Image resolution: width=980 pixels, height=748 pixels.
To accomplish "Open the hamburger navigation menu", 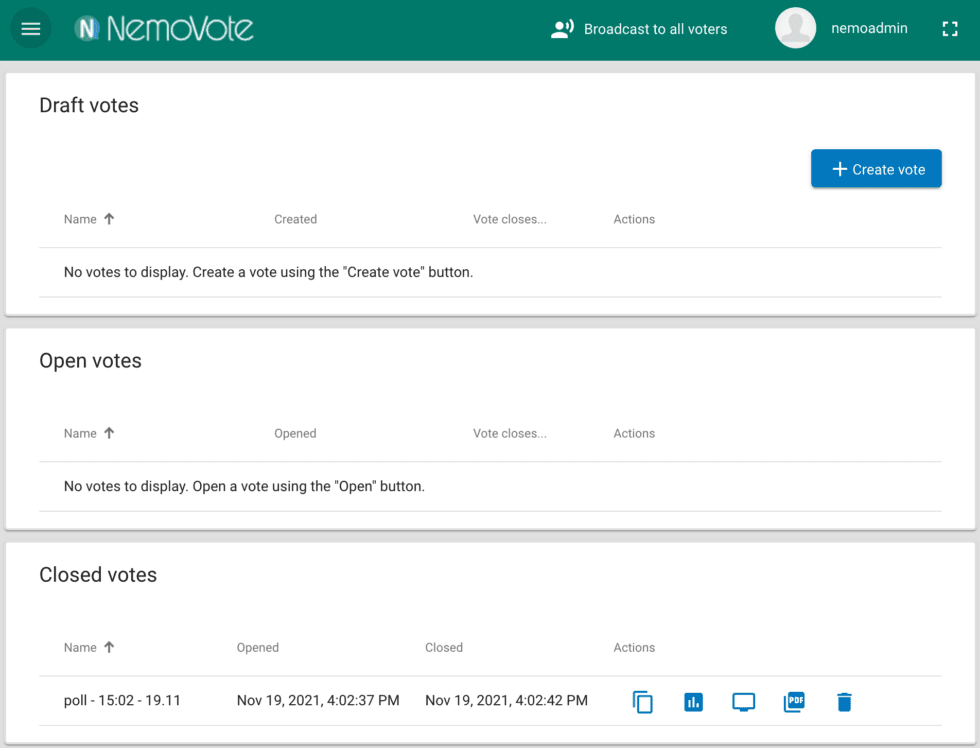I will tap(30, 28).
